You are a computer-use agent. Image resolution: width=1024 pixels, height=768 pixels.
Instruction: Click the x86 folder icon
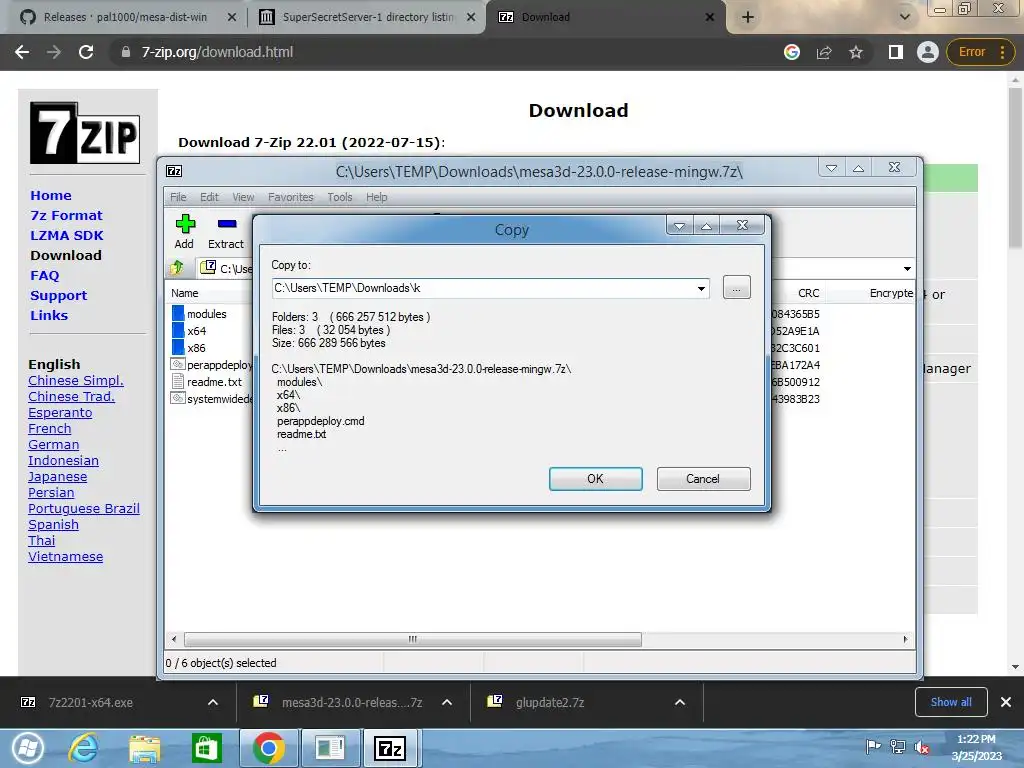click(178, 347)
